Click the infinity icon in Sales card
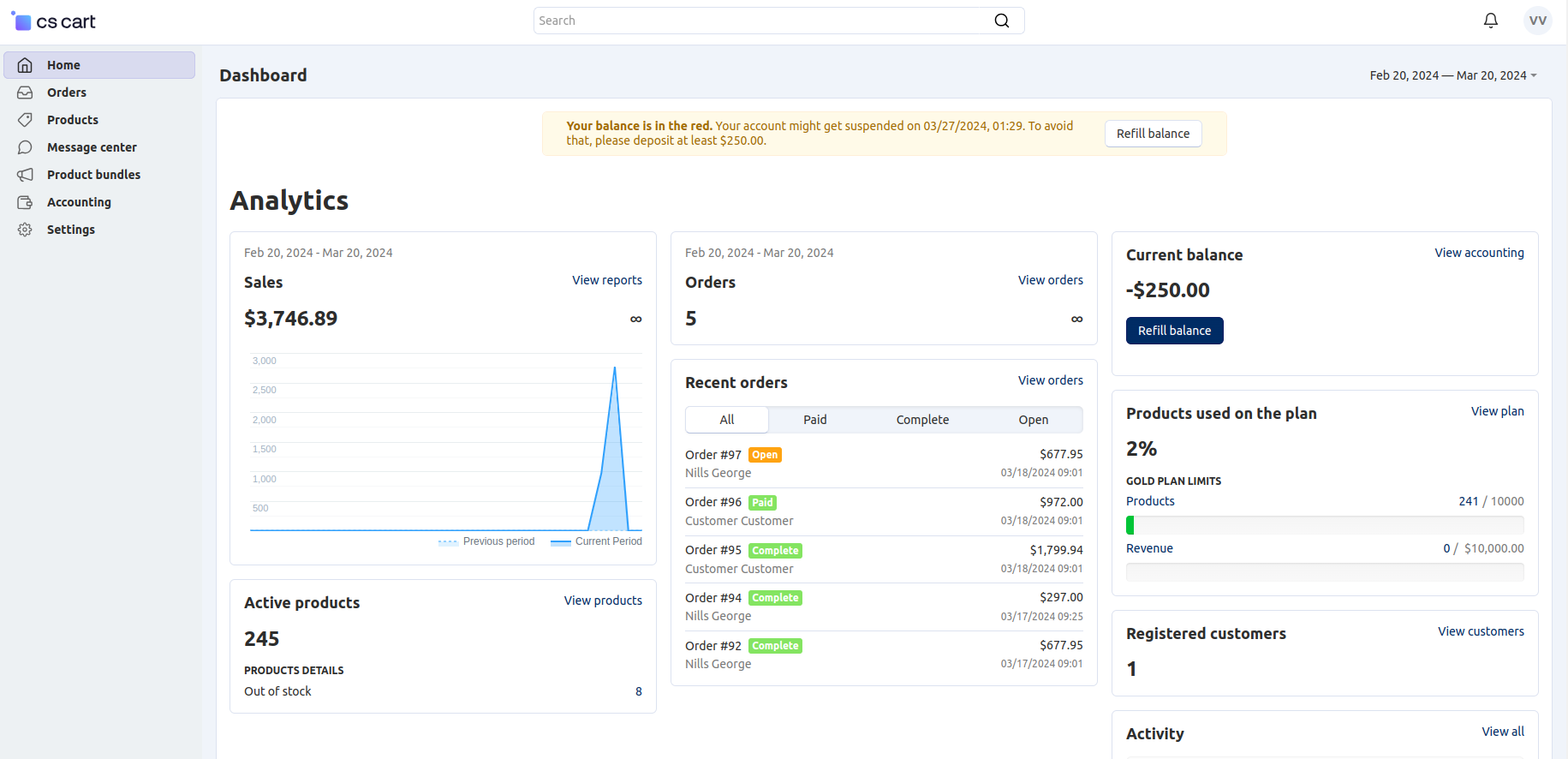 pos(635,319)
